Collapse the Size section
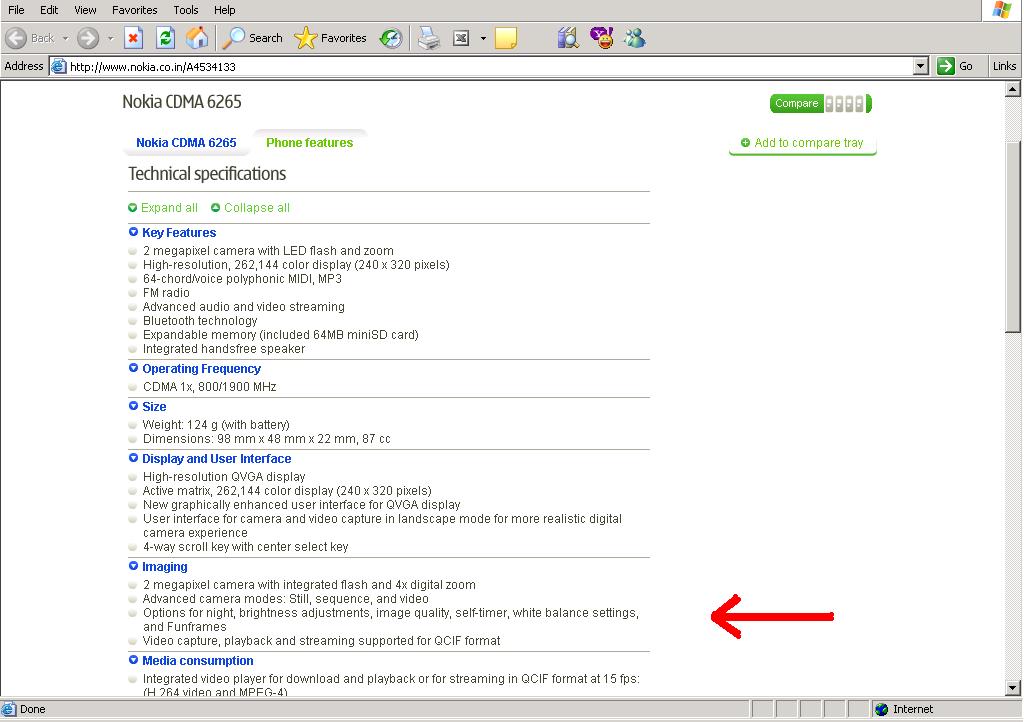The width and height of the screenshot is (1024, 722). pos(133,405)
